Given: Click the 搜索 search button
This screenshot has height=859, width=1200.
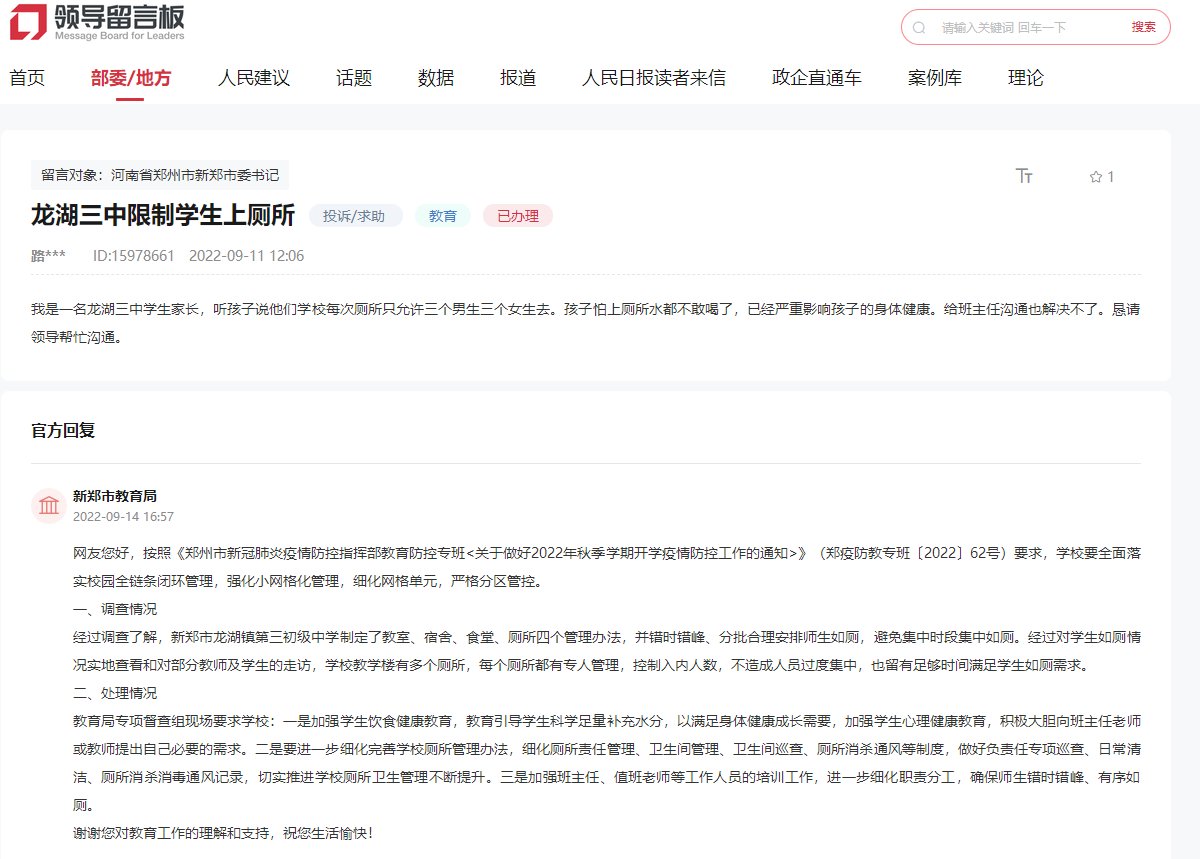Looking at the screenshot, I should point(1143,27).
